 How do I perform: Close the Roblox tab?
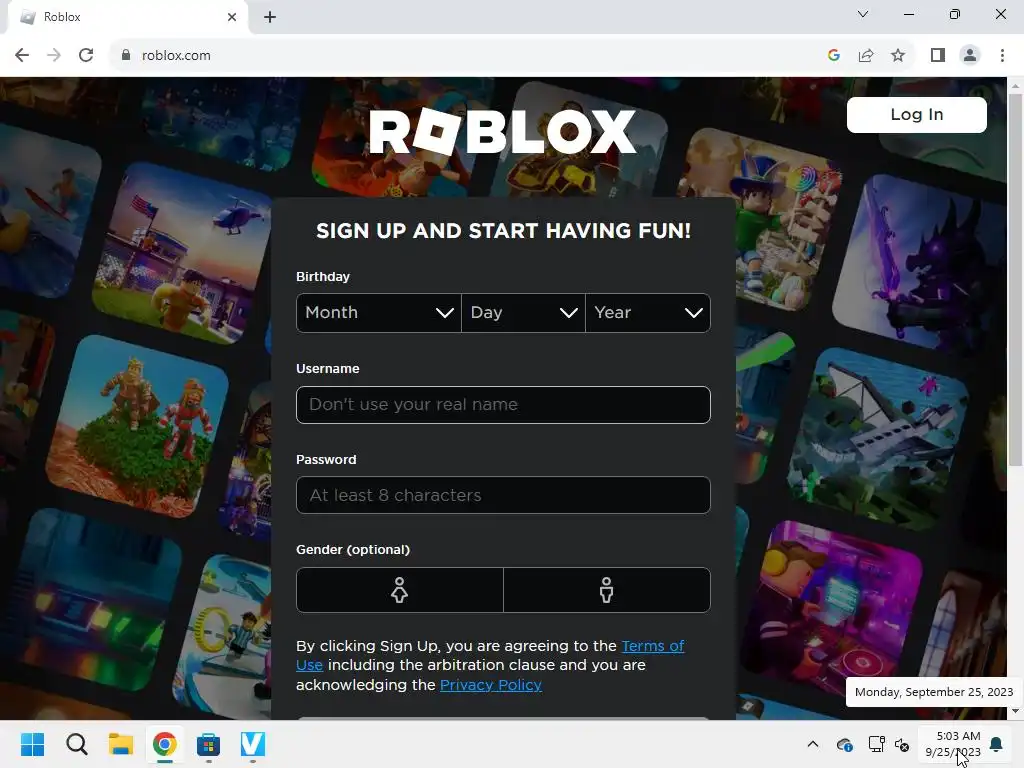click(x=232, y=17)
